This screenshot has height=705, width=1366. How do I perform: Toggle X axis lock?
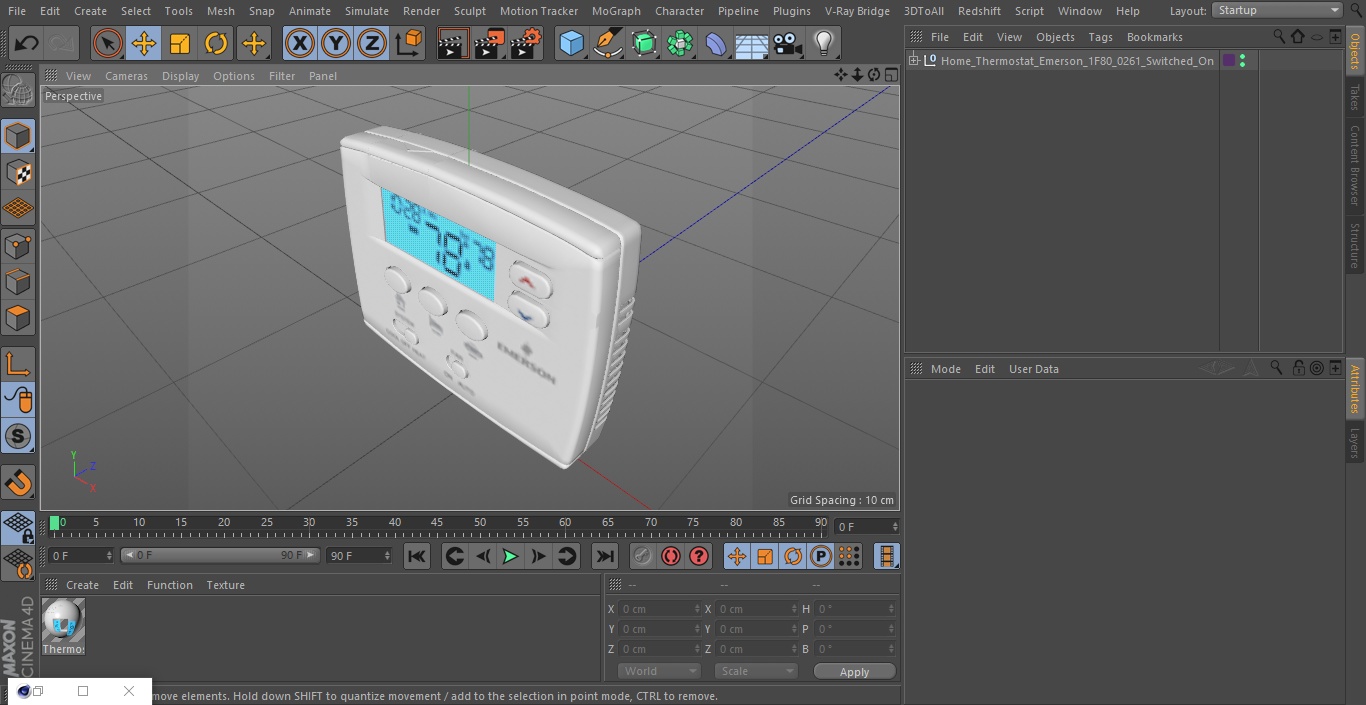pos(299,44)
